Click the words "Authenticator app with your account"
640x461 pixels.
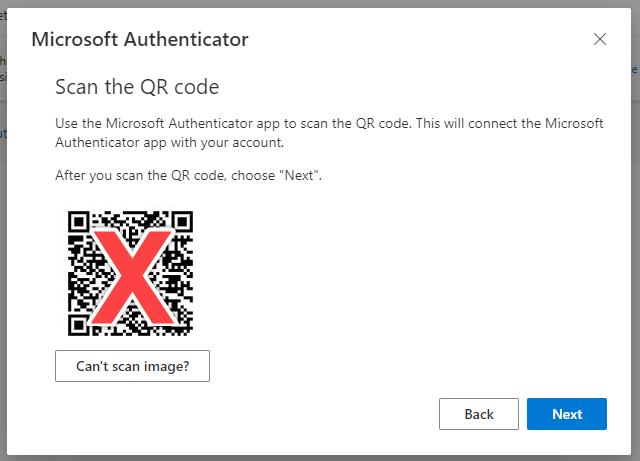tap(172, 142)
